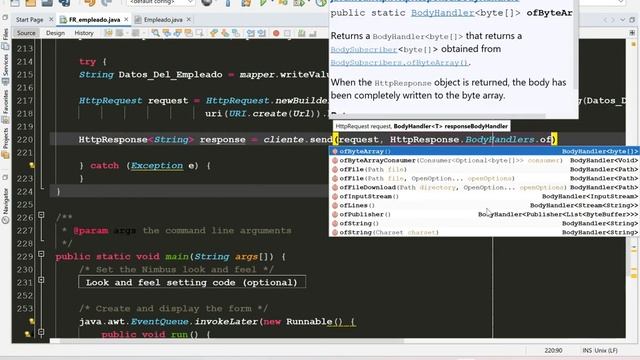Viewport: 640px width, 360px height.
Task: Toggle Bookmark on current line
Action: [x=236, y=33]
